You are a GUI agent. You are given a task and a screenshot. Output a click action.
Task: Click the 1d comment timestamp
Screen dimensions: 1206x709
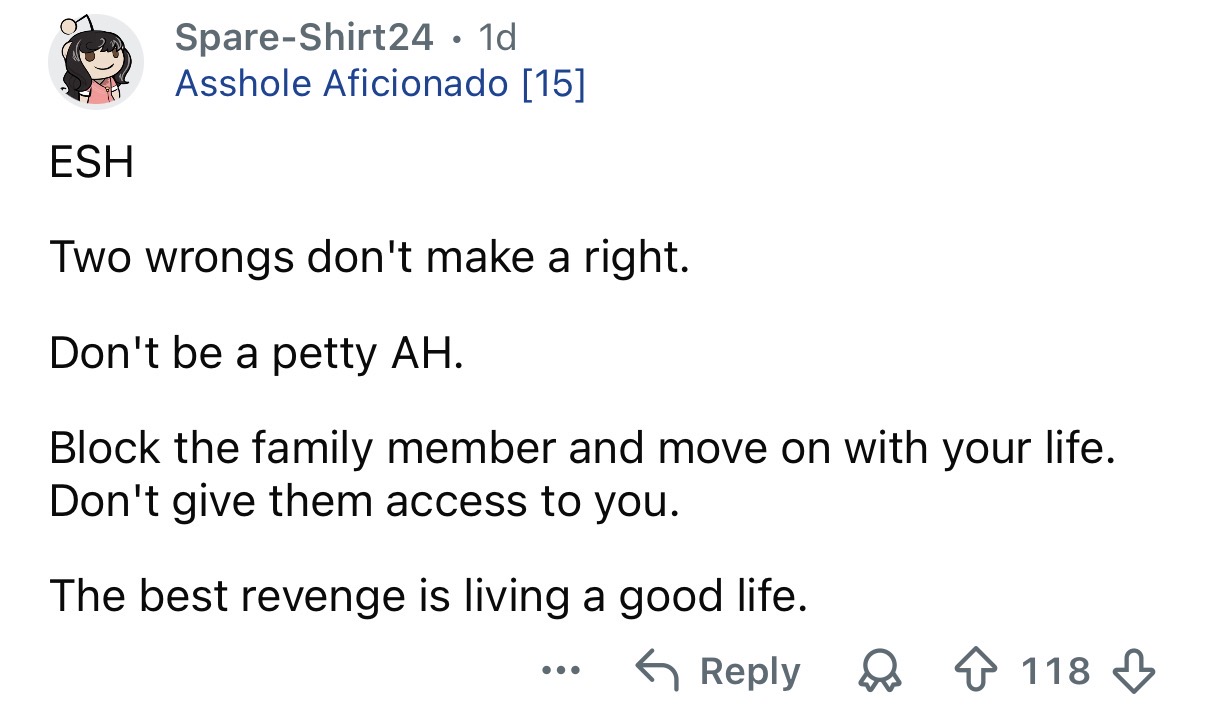[497, 38]
